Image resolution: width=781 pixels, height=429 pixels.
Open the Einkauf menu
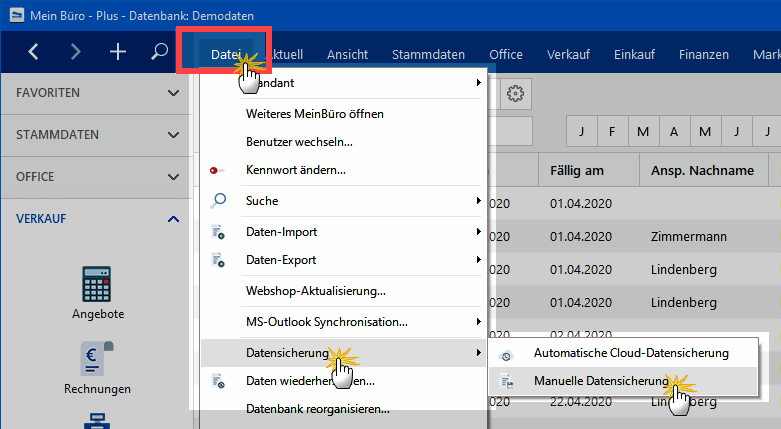[634, 54]
